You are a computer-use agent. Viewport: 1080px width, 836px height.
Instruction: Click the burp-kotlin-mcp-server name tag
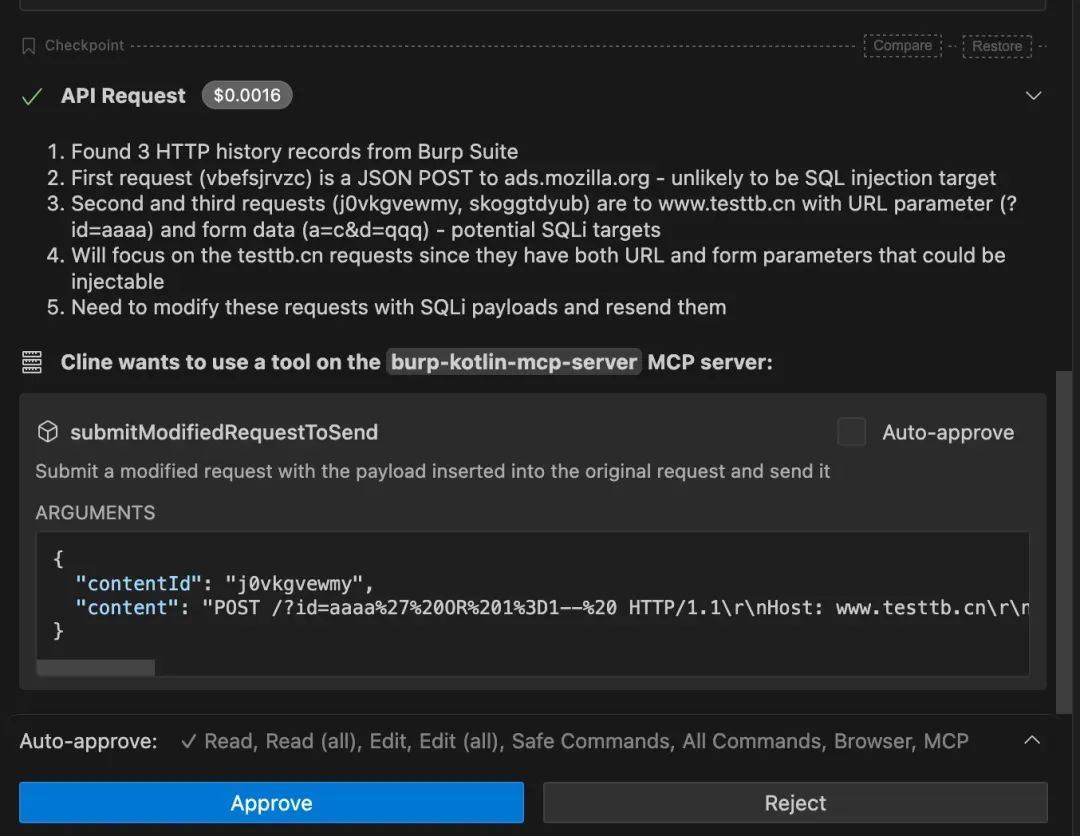[514, 362]
